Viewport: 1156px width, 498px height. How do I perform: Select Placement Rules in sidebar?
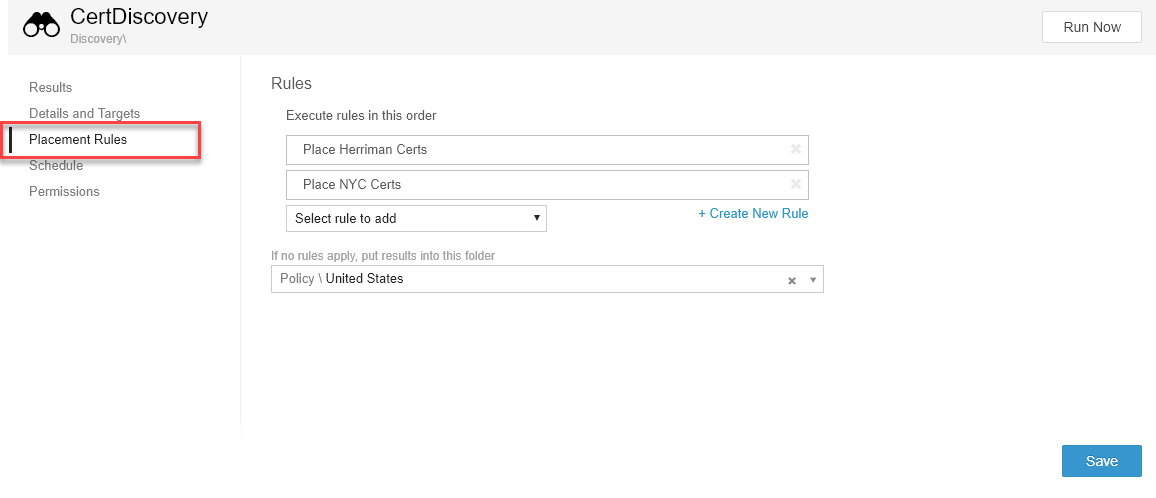click(78, 139)
